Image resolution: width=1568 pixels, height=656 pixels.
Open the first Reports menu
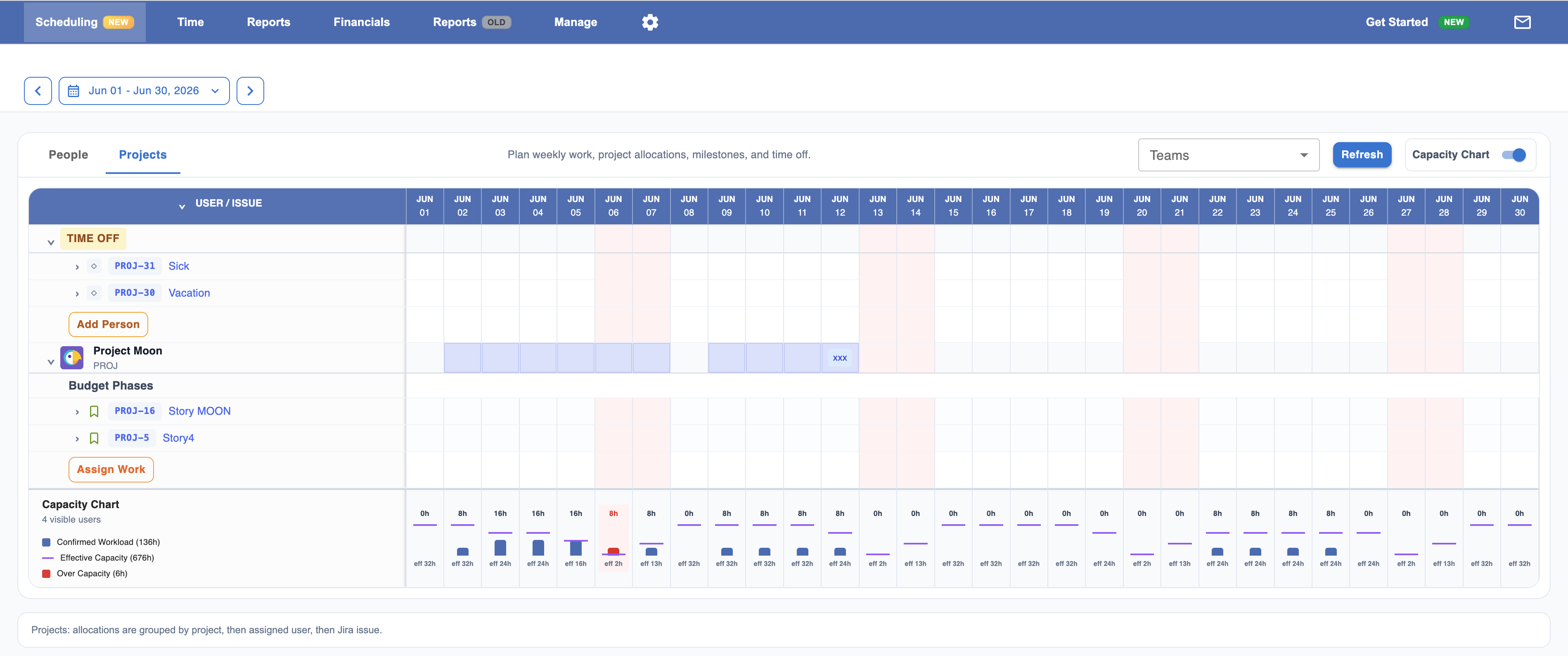click(x=268, y=22)
